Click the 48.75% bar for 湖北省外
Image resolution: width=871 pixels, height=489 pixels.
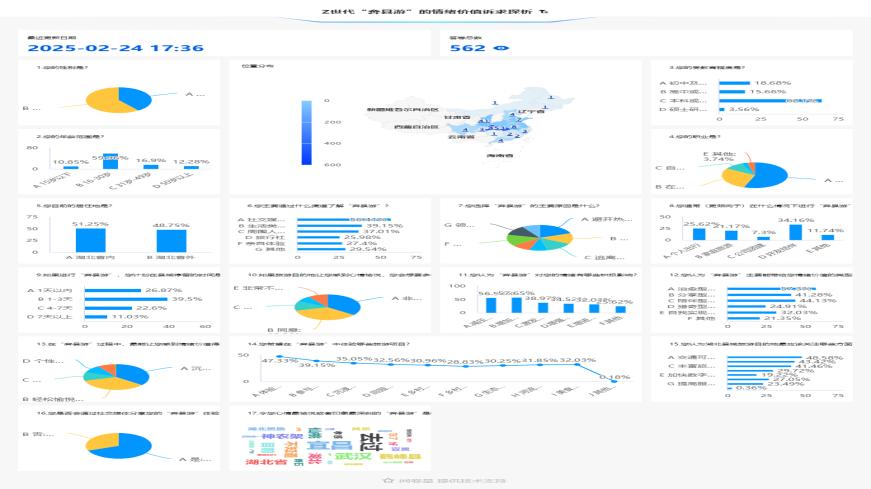[170, 241]
